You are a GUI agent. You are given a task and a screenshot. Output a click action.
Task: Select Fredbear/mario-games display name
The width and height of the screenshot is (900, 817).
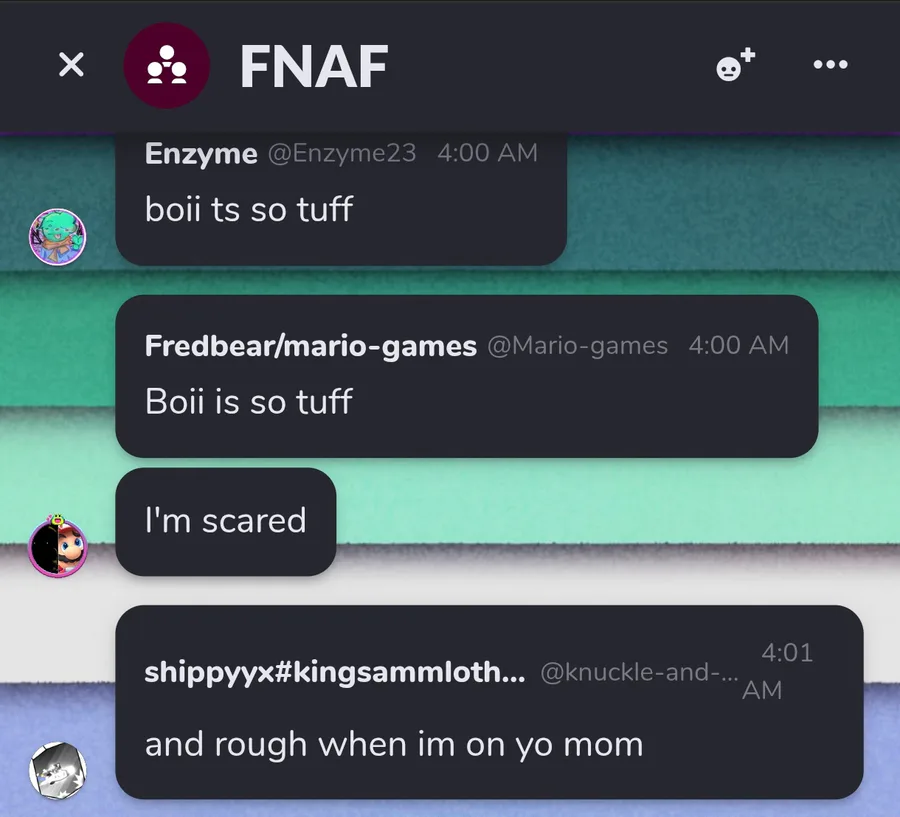[x=311, y=346]
